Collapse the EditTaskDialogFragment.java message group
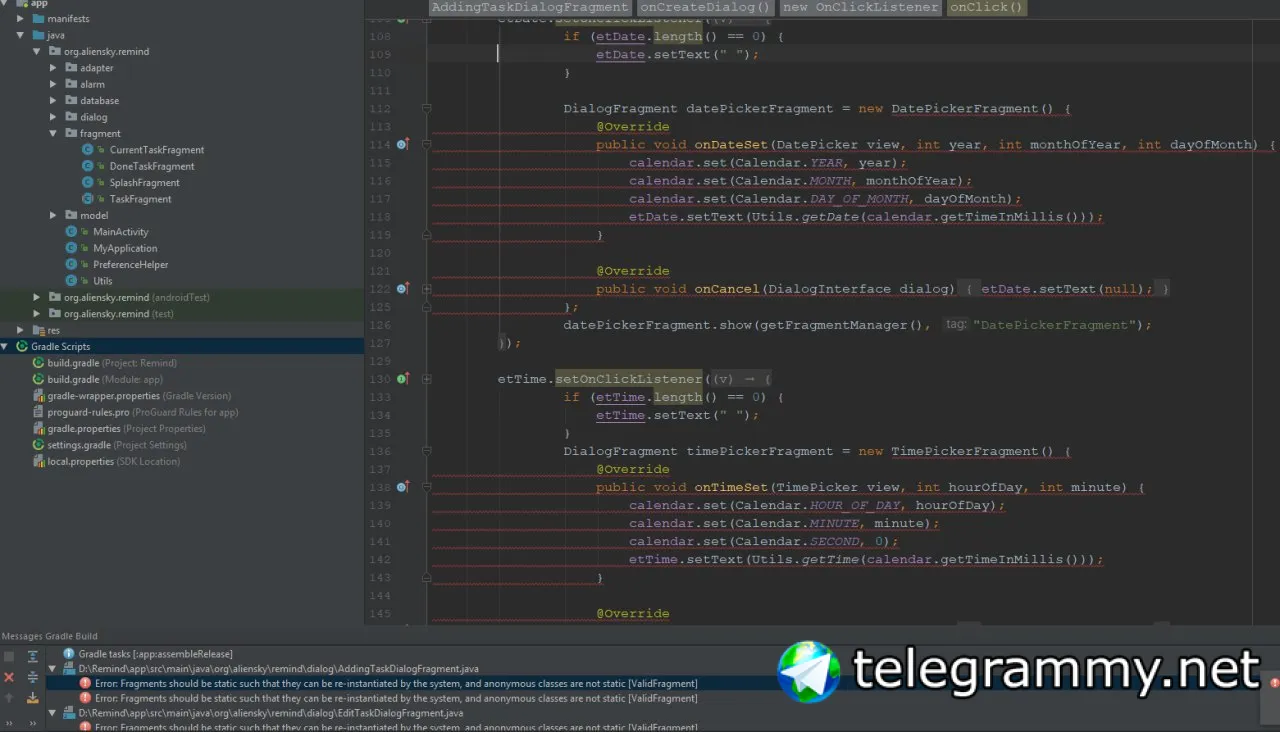 [53, 714]
